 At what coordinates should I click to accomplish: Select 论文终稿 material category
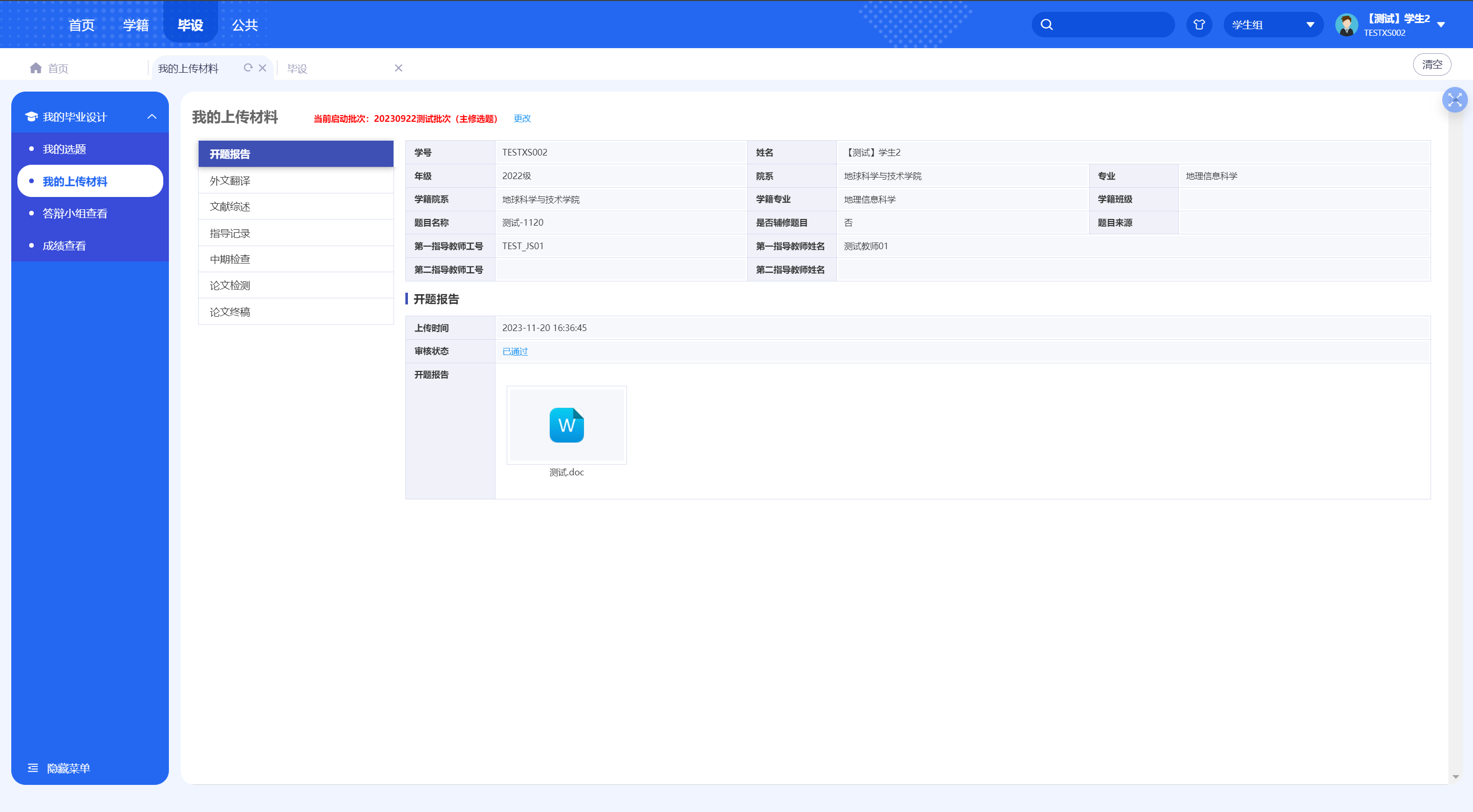pyautogui.click(x=296, y=312)
